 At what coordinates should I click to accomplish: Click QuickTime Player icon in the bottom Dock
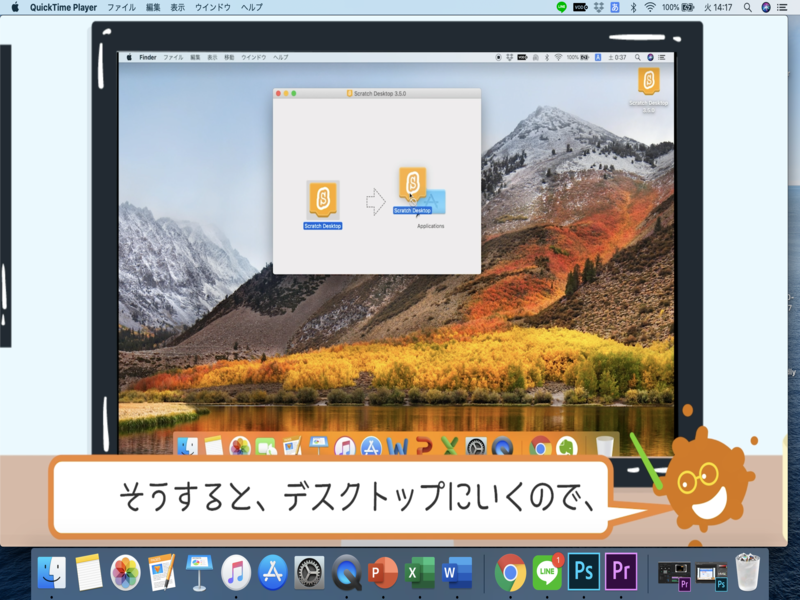(346, 572)
